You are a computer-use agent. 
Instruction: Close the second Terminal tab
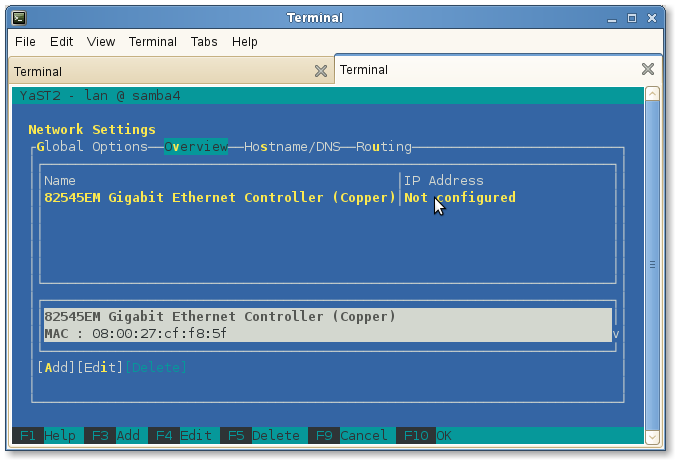pos(648,70)
